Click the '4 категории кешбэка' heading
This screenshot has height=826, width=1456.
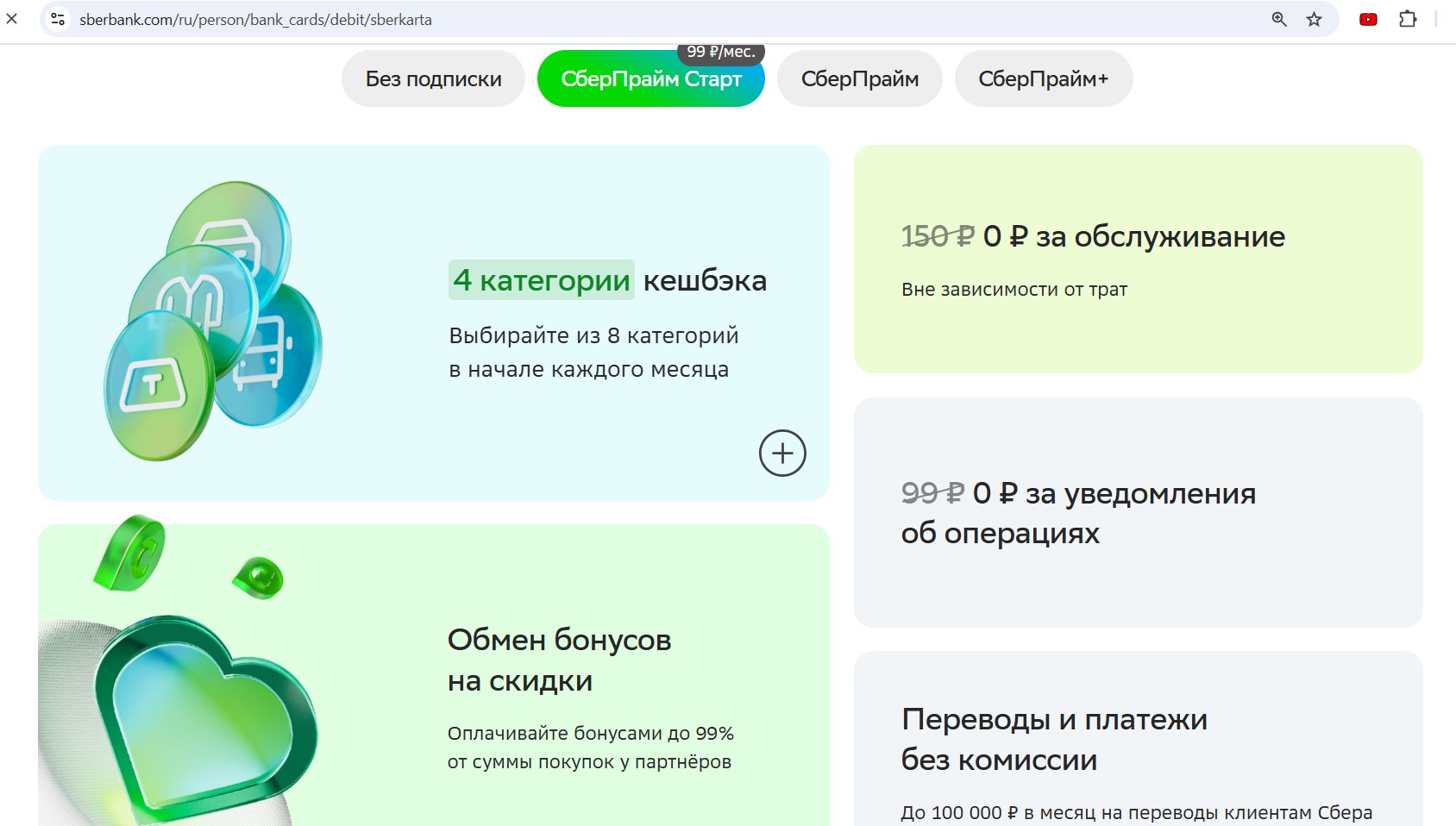(x=608, y=280)
